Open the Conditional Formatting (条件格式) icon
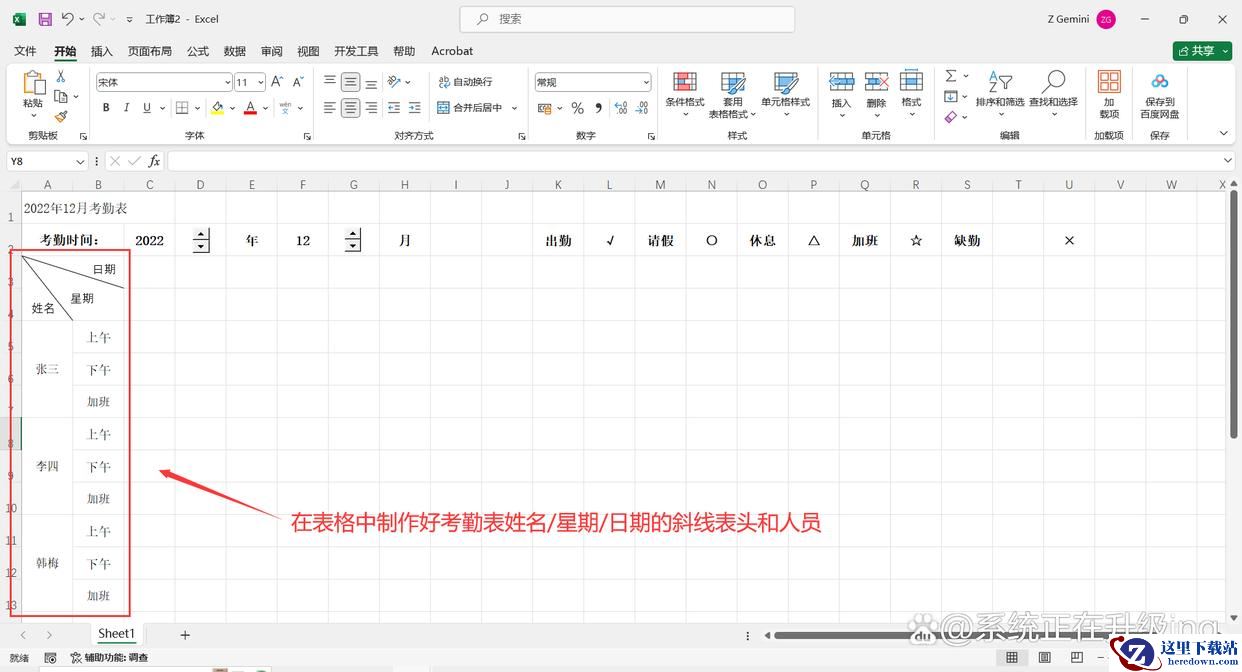Image resolution: width=1242 pixels, height=672 pixels. click(685, 84)
